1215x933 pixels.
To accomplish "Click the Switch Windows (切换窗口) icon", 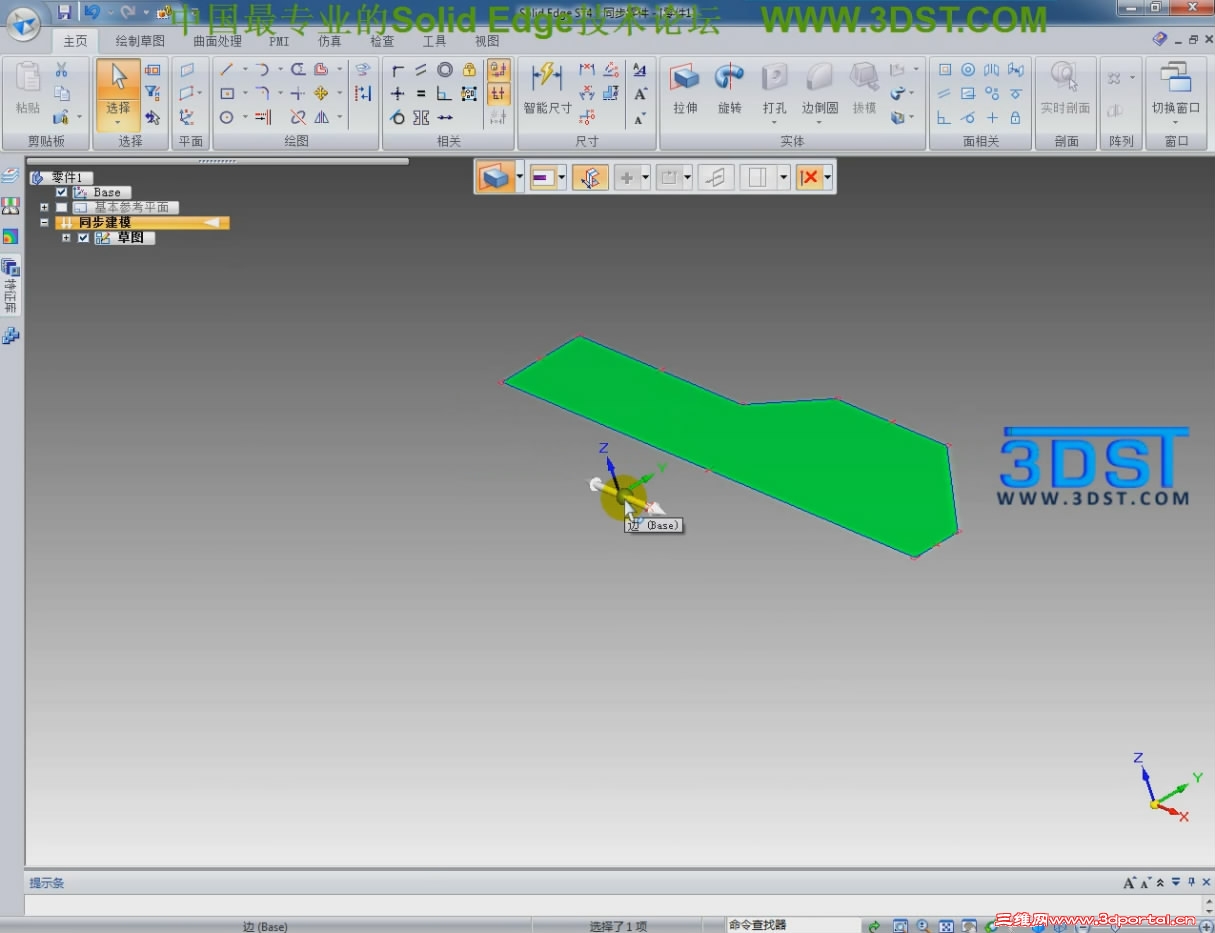I will (1175, 77).
